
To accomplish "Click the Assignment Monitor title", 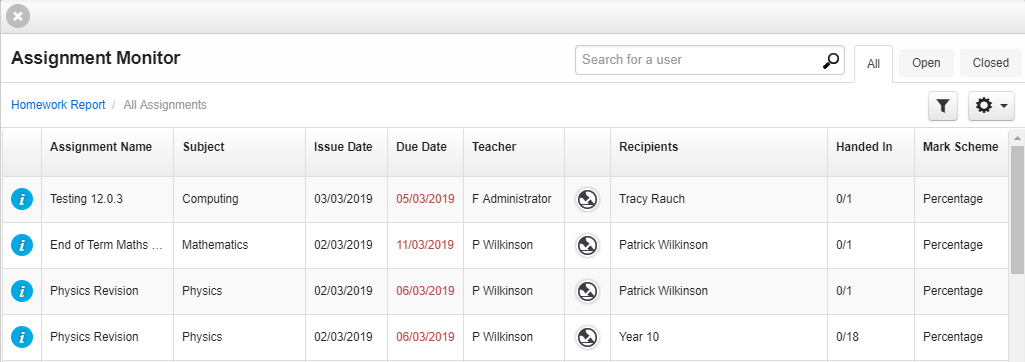I will coord(95,58).
